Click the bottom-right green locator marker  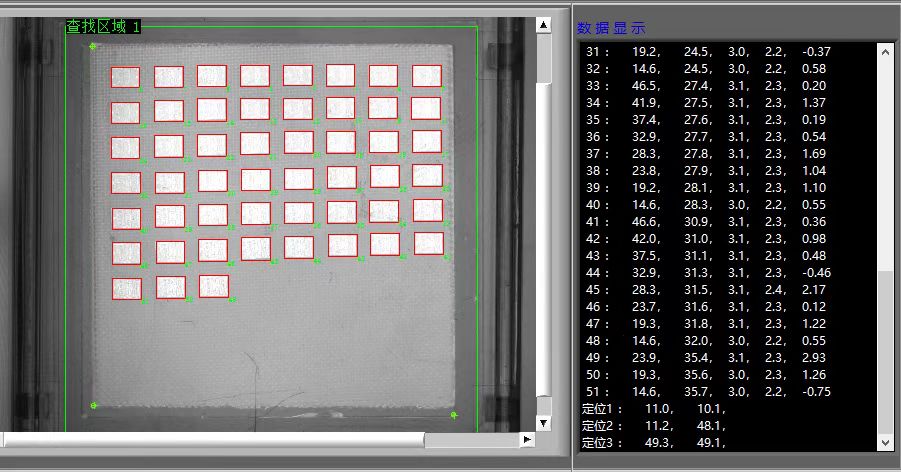click(x=454, y=414)
